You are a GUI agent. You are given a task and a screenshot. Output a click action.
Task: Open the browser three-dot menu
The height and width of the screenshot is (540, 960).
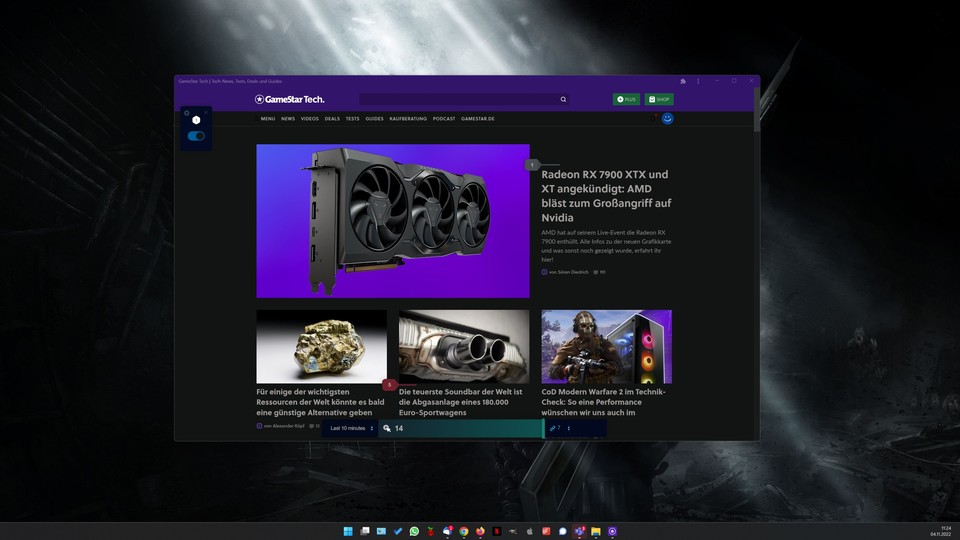pyautogui.click(x=698, y=81)
